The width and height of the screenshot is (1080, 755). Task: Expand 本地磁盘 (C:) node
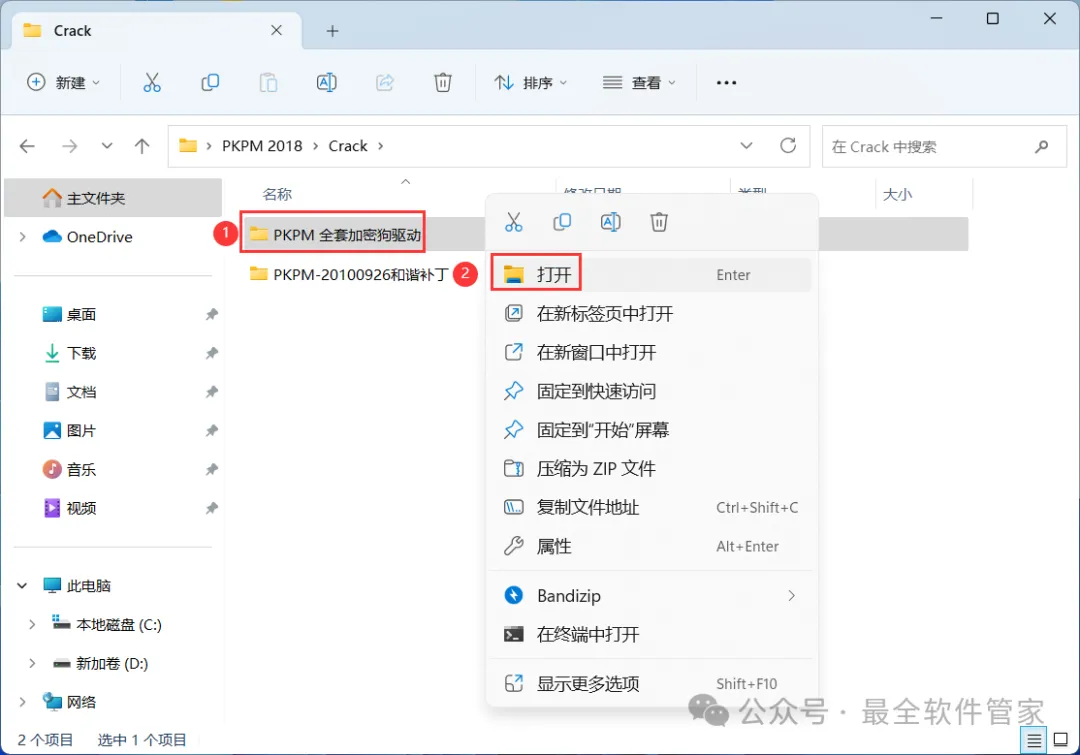pos(32,624)
